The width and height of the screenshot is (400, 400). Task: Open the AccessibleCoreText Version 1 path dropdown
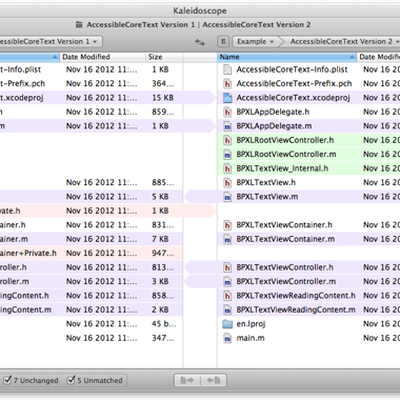pyautogui.click(x=50, y=42)
